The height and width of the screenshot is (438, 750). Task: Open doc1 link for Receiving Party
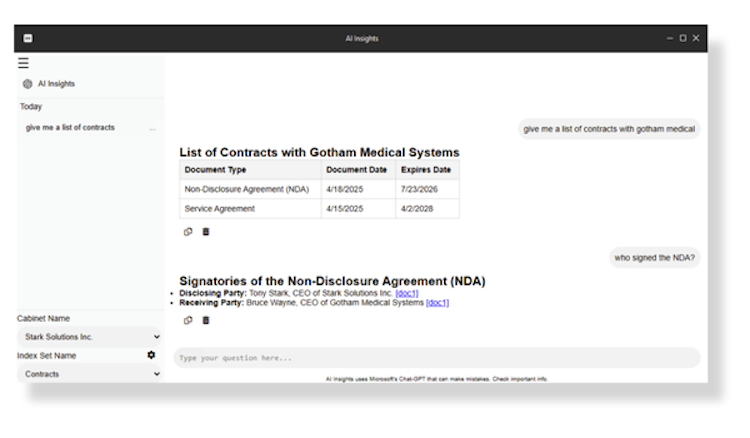point(437,303)
